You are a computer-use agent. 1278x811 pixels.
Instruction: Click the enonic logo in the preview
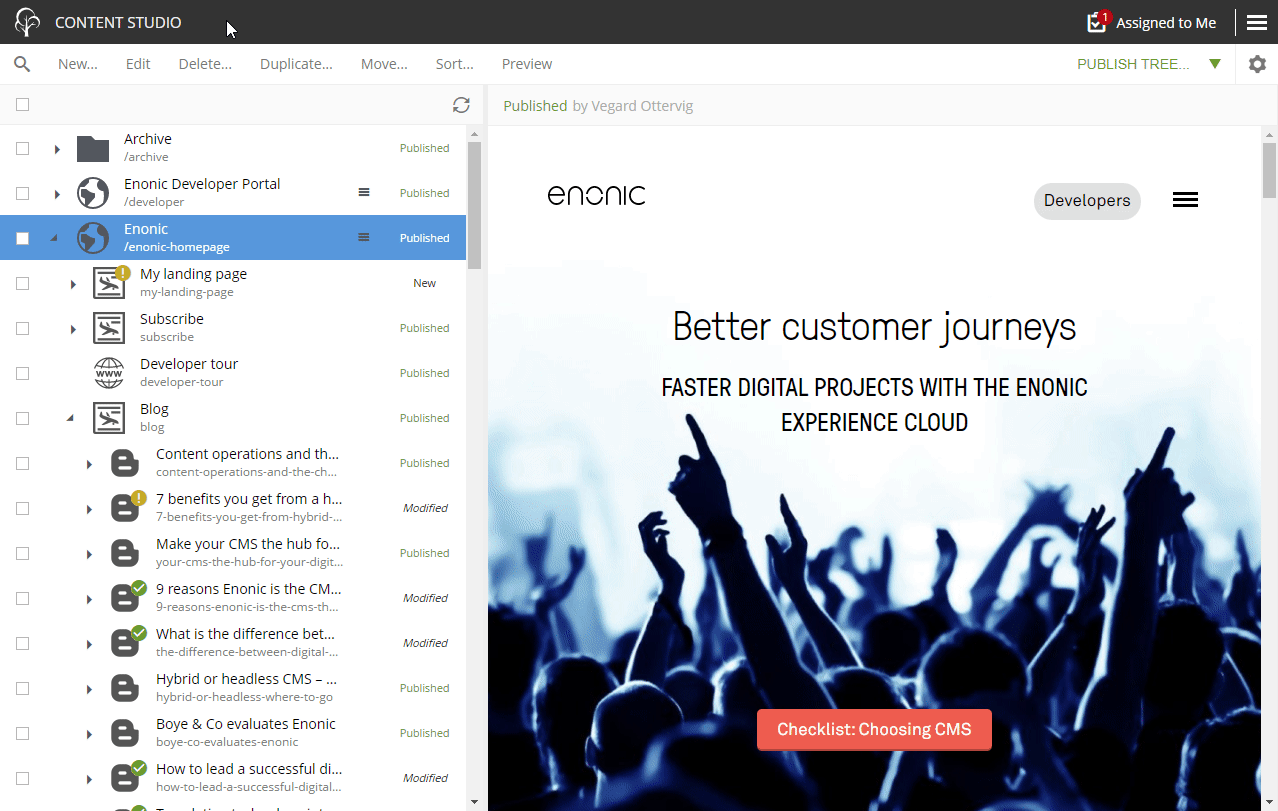tap(597, 196)
